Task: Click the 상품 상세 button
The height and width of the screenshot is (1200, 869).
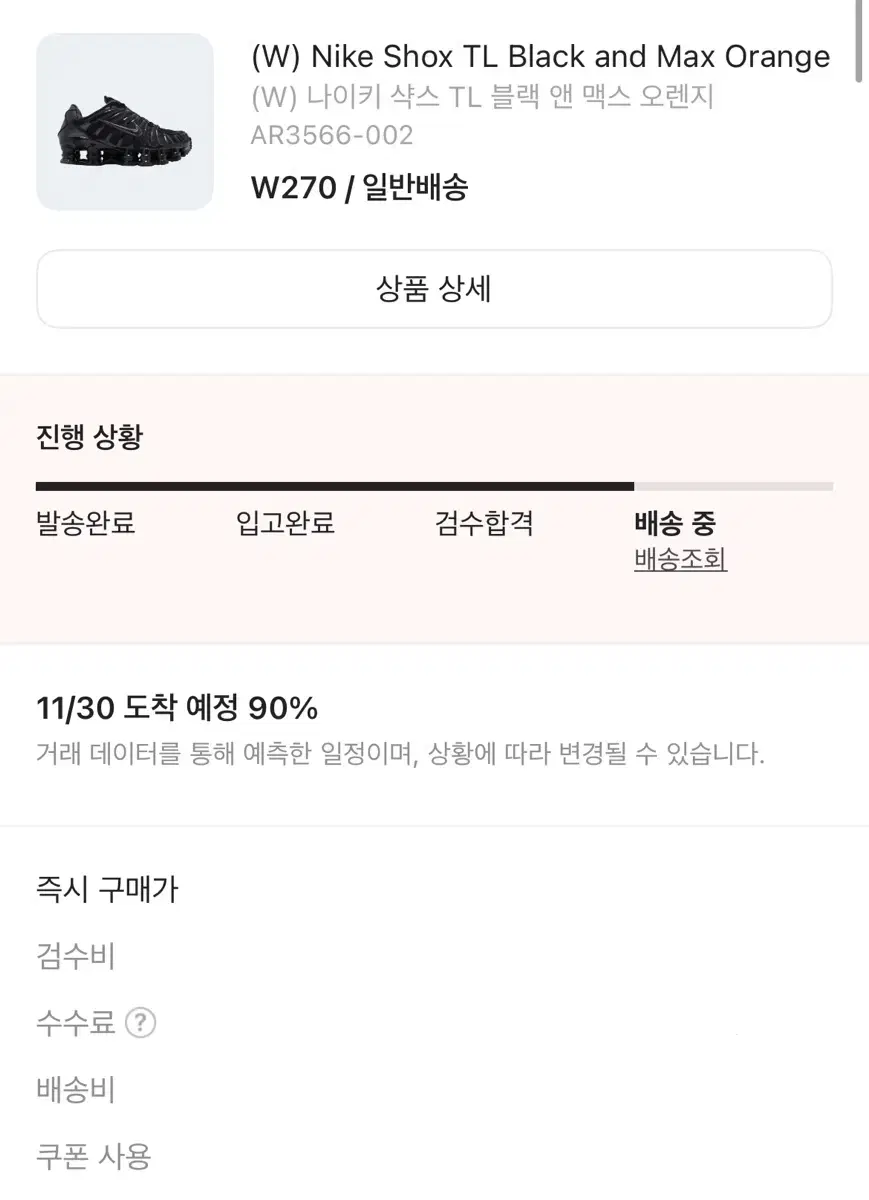Action: tap(434, 289)
